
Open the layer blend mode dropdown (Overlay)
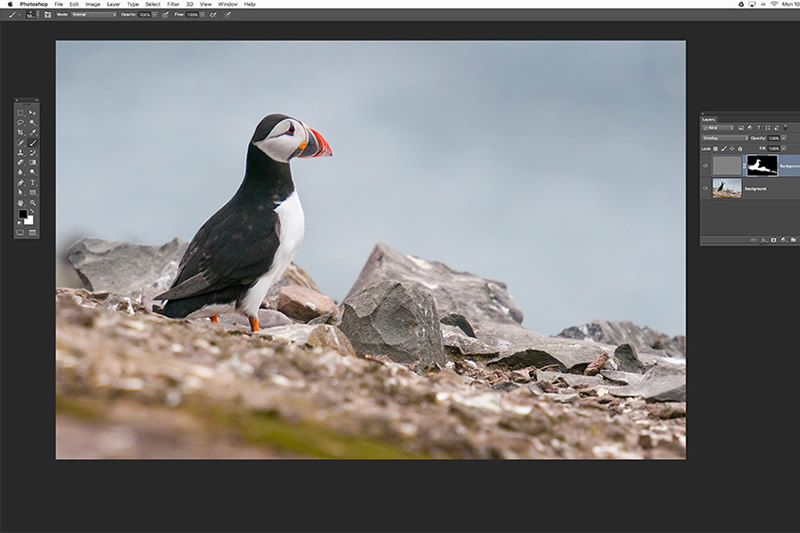tap(725, 138)
